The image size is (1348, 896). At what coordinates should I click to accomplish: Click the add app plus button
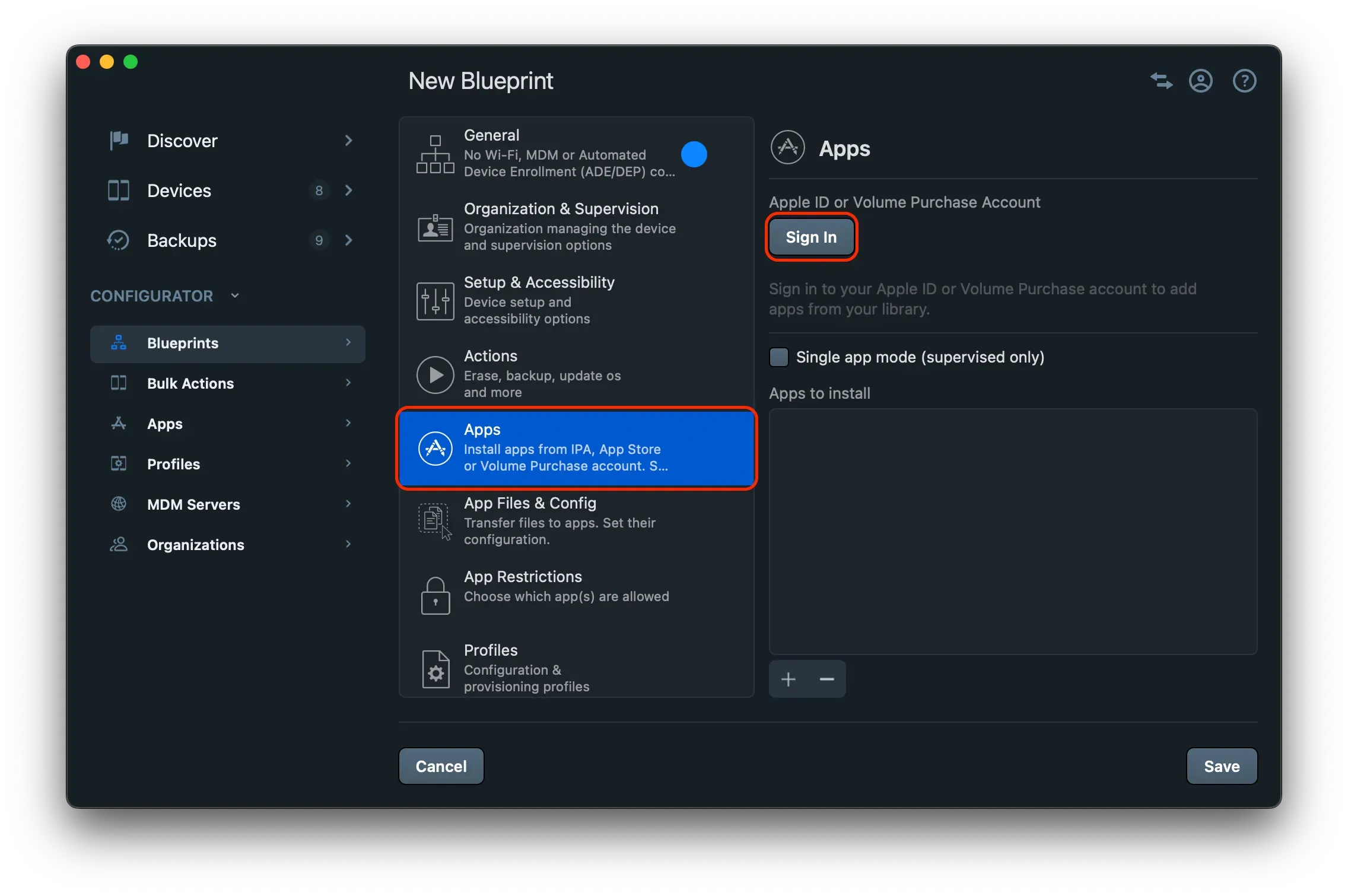[x=788, y=678]
